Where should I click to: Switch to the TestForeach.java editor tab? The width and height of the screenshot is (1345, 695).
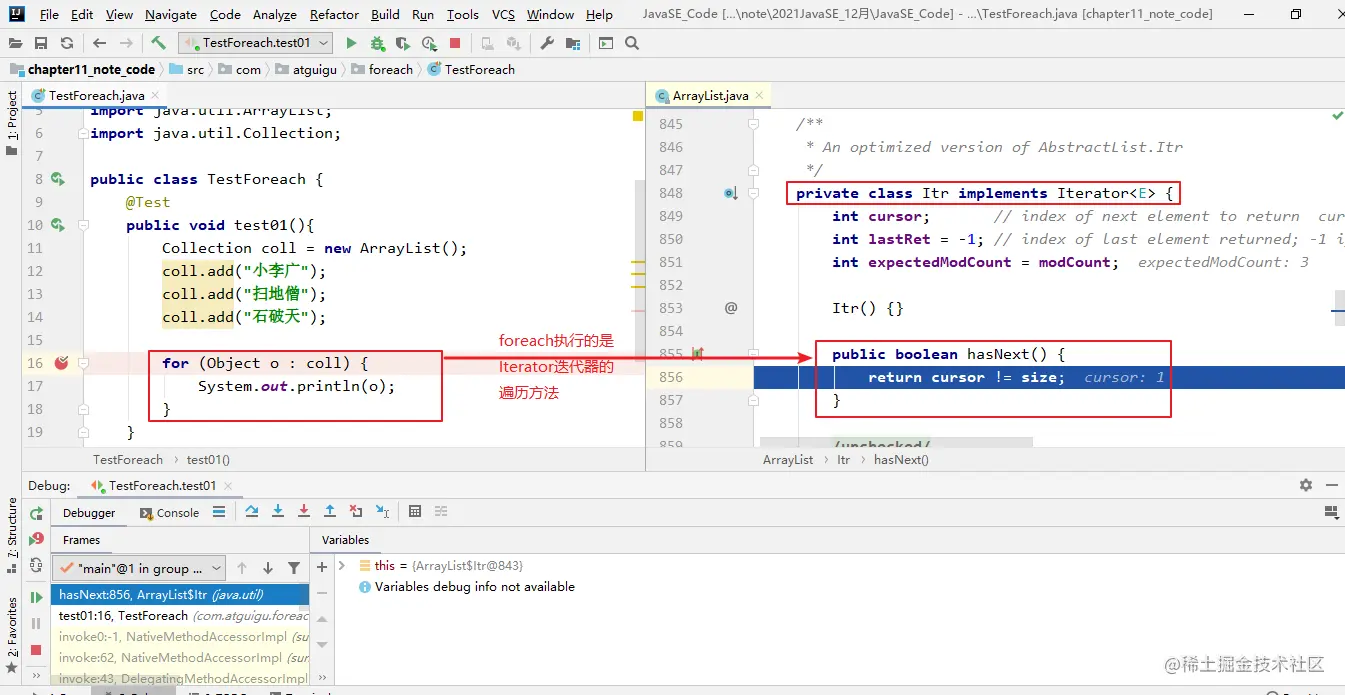pos(97,96)
